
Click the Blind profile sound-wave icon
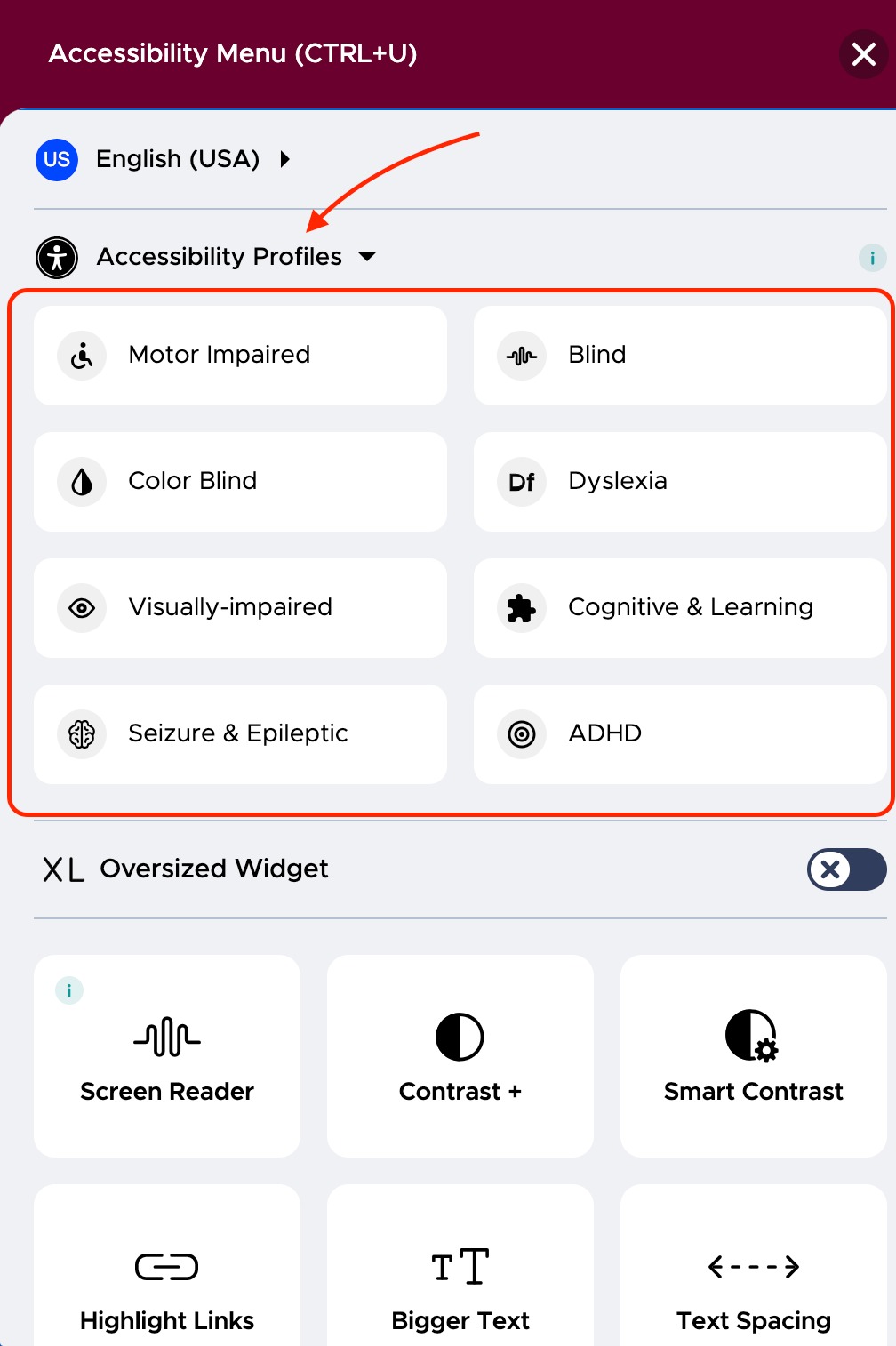(521, 356)
